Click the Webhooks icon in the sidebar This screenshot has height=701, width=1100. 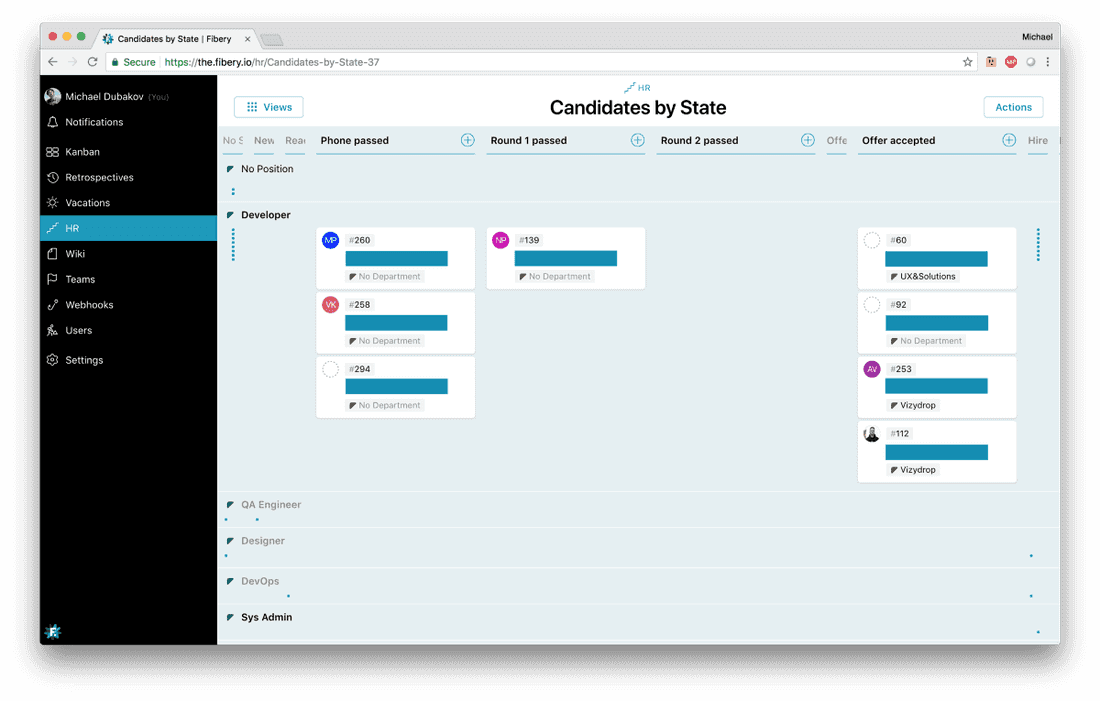[52, 304]
